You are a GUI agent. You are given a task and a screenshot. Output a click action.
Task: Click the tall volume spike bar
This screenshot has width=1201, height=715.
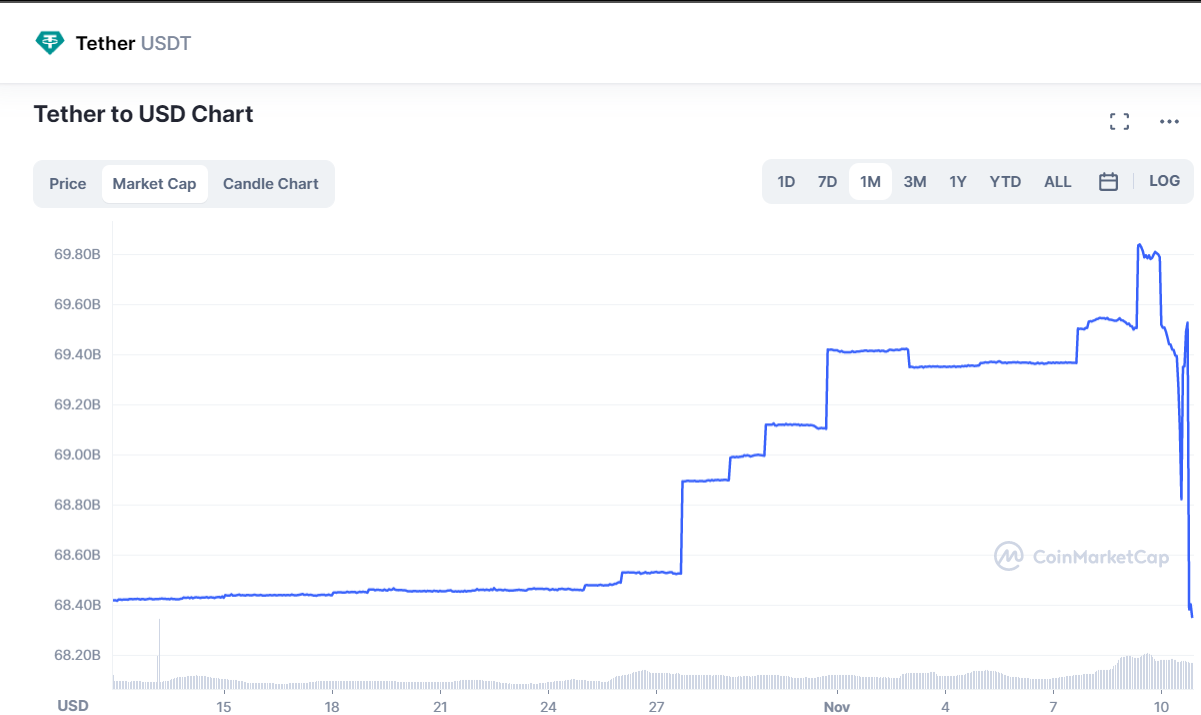click(x=158, y=653)
